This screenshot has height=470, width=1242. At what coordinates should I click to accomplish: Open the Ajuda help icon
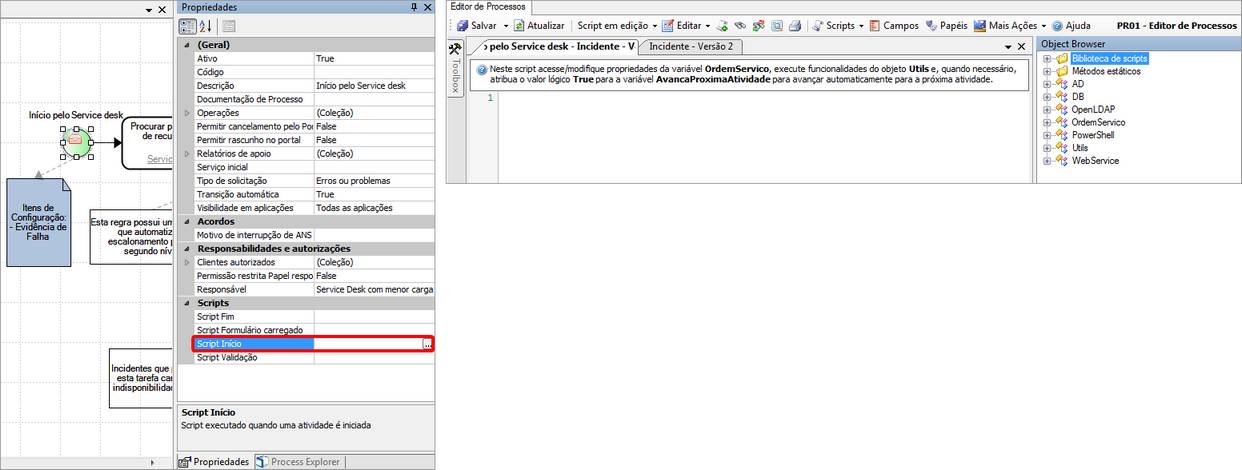point(1058,26)
